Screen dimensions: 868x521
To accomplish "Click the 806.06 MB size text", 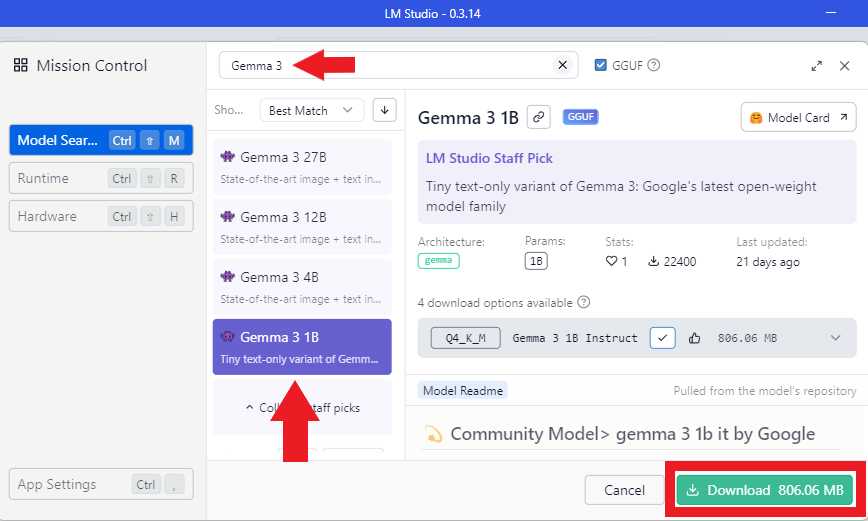I will (x=747, y=338).
